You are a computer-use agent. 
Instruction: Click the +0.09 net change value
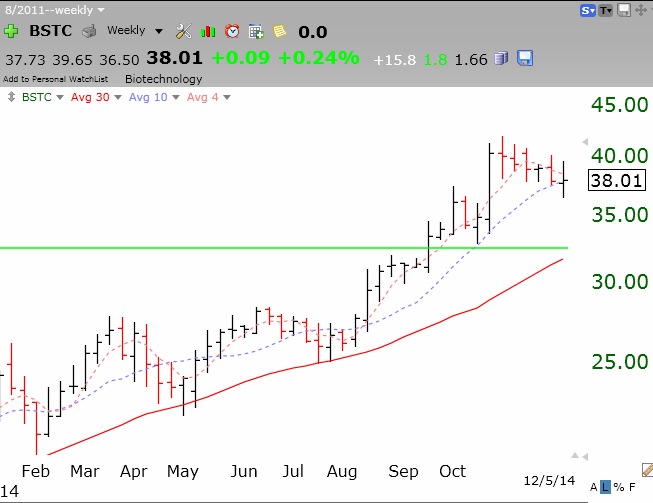click(x=241, y=58)
